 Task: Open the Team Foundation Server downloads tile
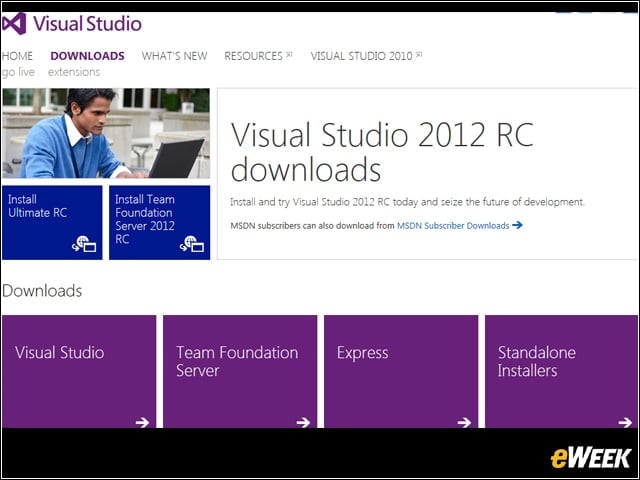(x=240, y=371)
